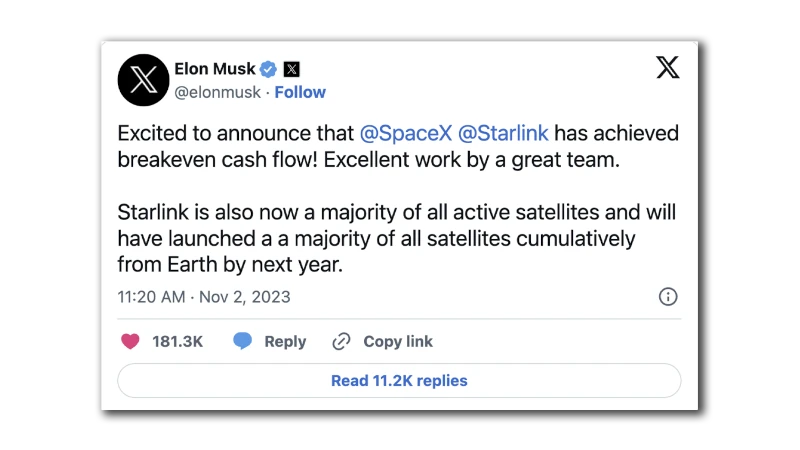This screenshot has width=800, height=450.
Task: Click the chain link copy icon
Action: point(341,341)
